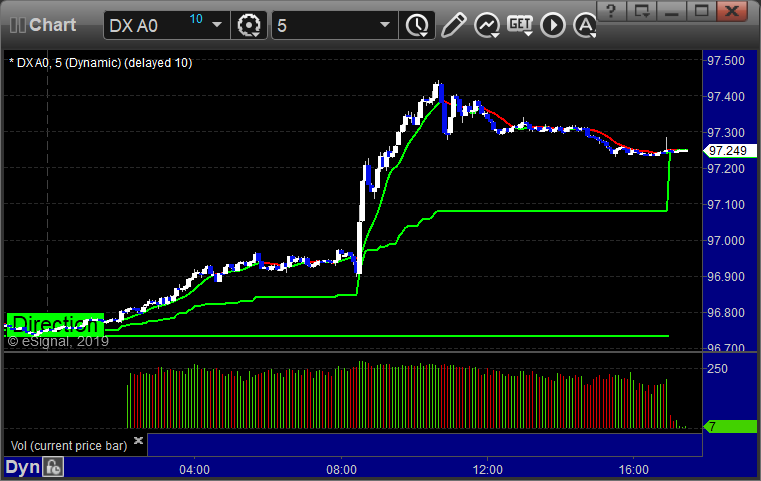Click the 97.300 price axis label

point(726,133)
